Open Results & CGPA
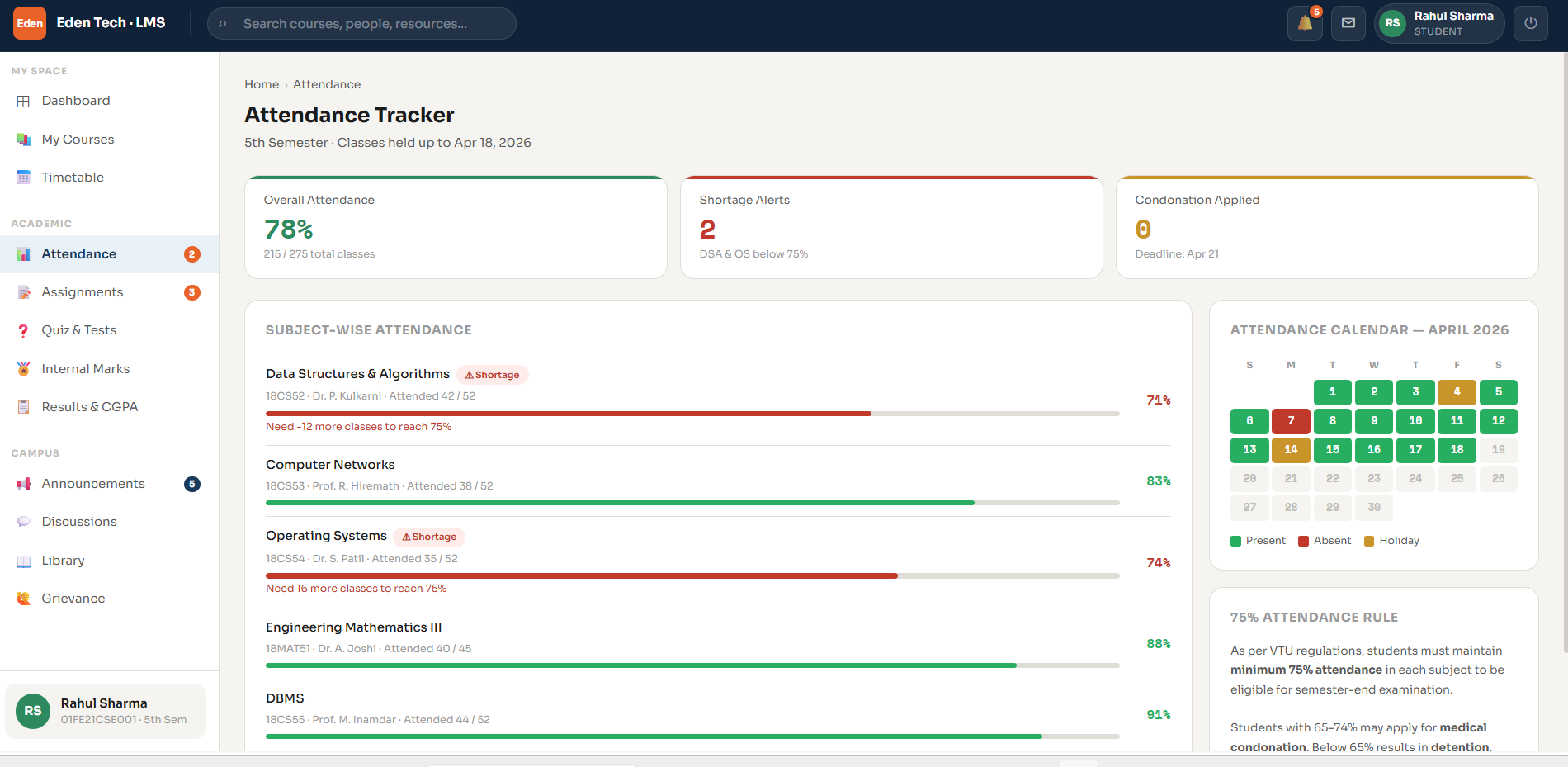 (x=109, y=407)
